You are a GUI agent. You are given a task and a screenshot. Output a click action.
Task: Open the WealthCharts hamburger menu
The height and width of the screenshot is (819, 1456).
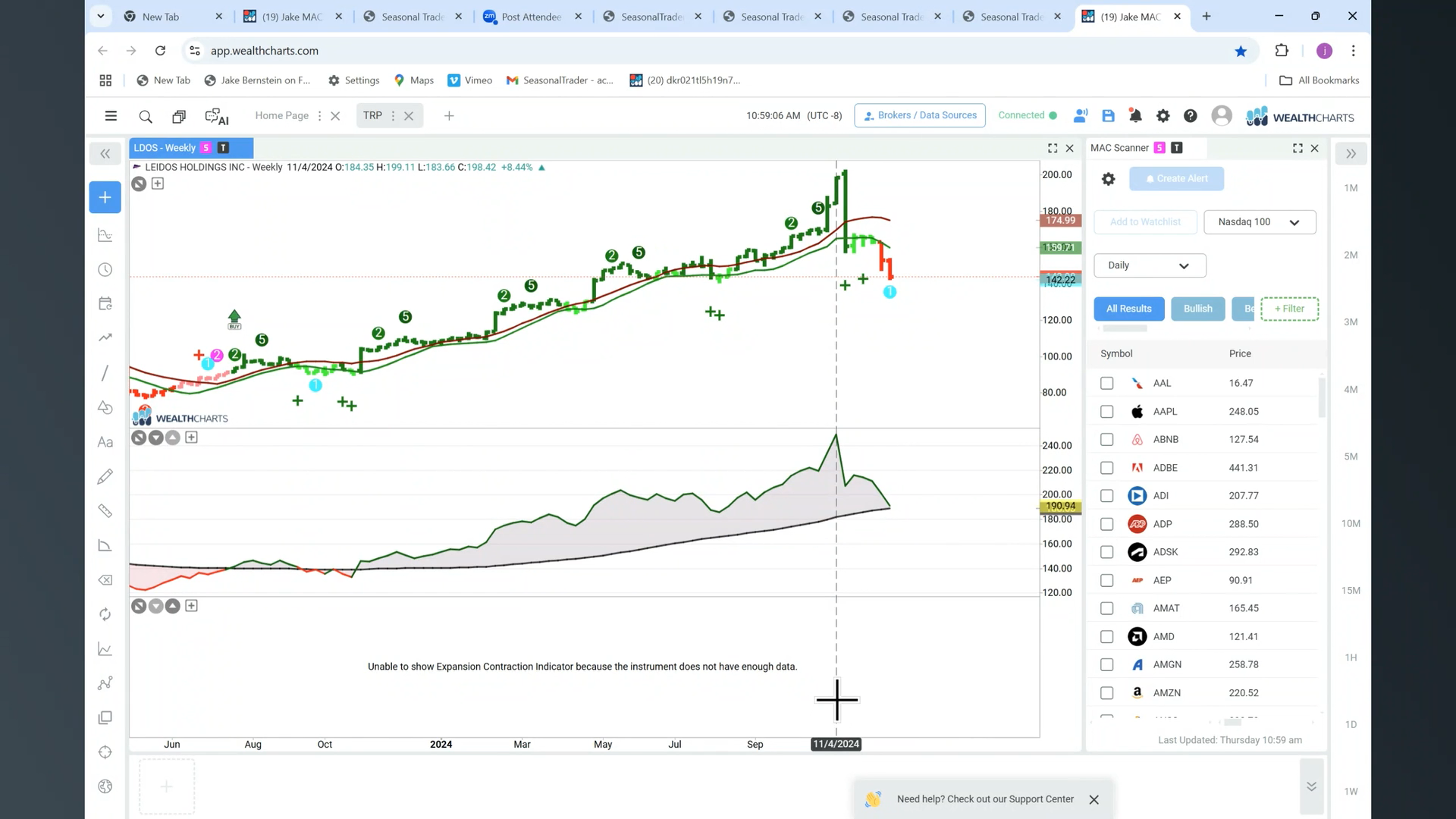111,116
